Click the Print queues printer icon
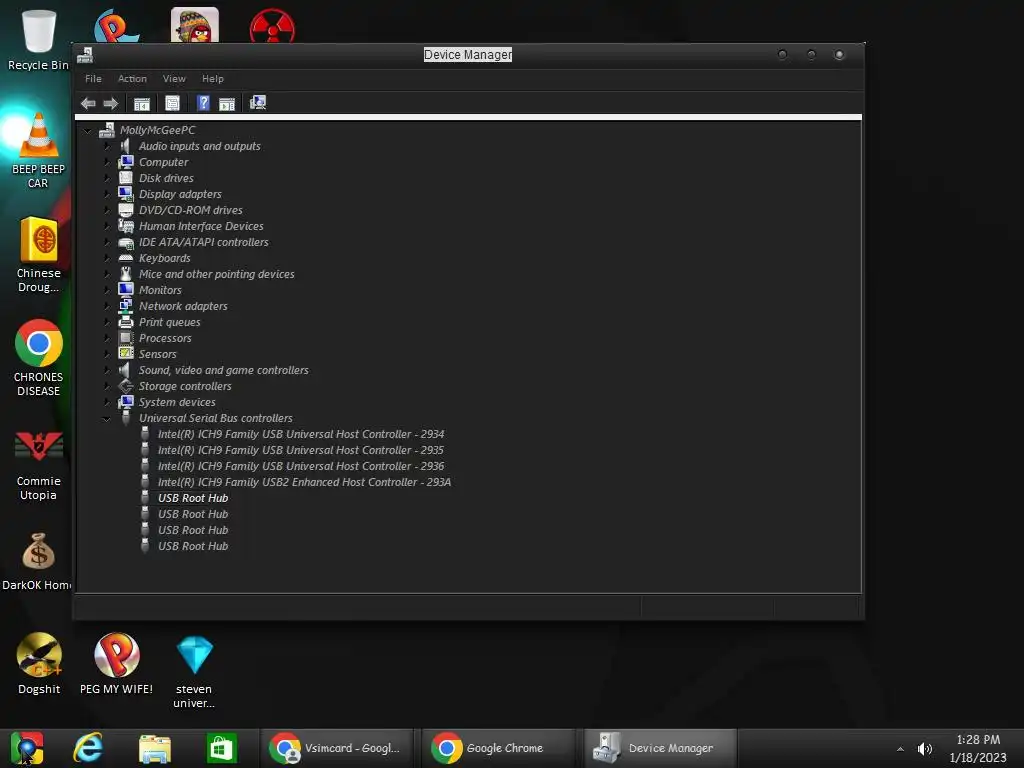This screenshot has height=768, width=1024. 126,322
